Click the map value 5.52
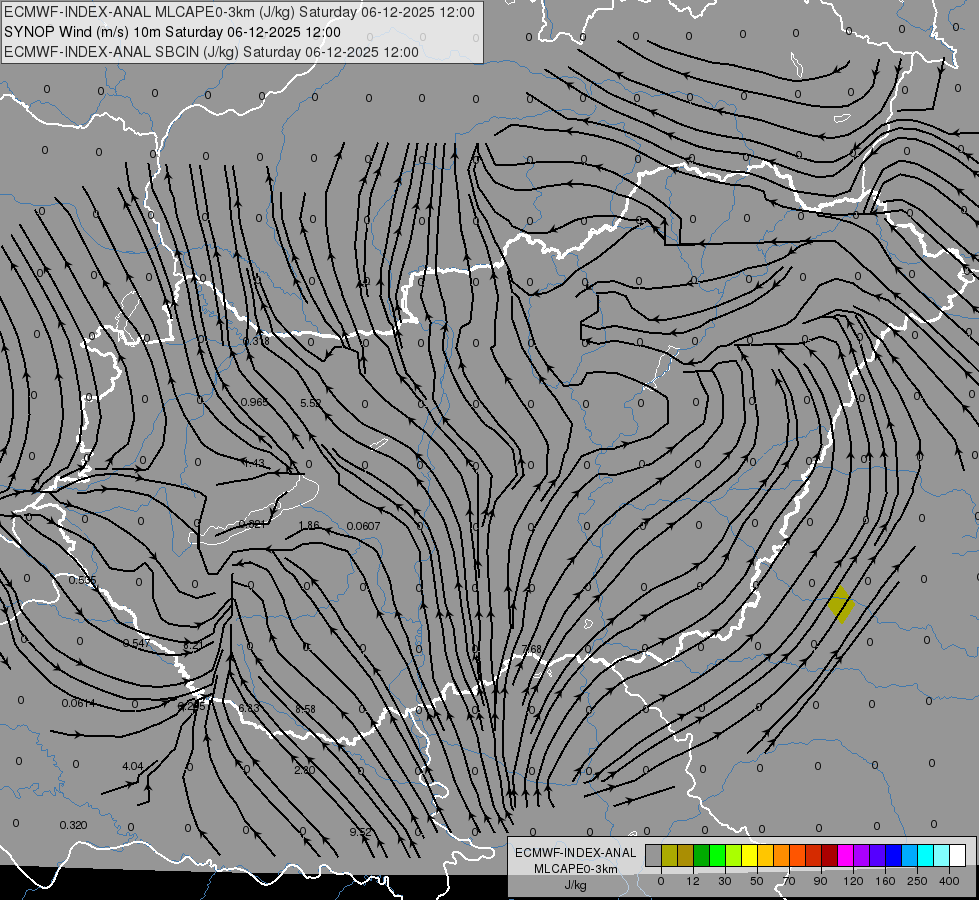This screenshot has height=900, width=979. 310,403
